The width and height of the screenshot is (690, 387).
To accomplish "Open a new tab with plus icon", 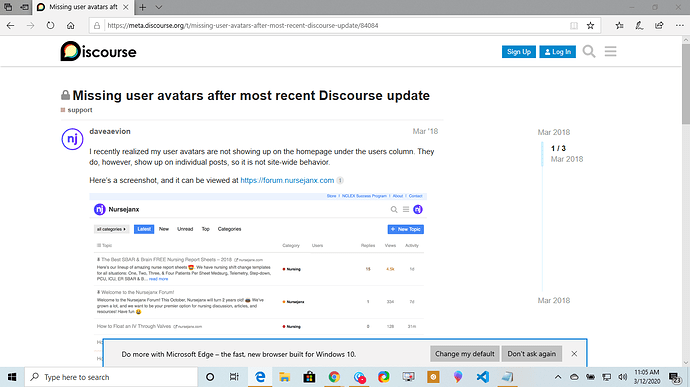I will [143, 7].
